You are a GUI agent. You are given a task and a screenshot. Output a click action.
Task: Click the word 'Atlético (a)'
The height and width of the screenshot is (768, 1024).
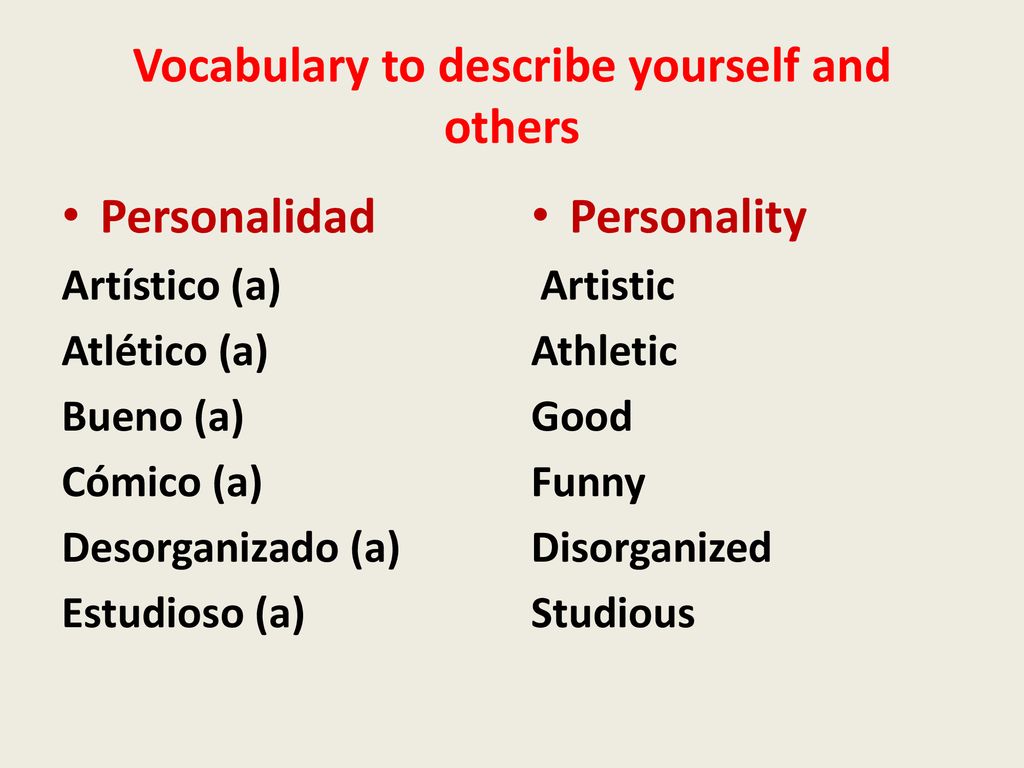(x=165, y=351)
